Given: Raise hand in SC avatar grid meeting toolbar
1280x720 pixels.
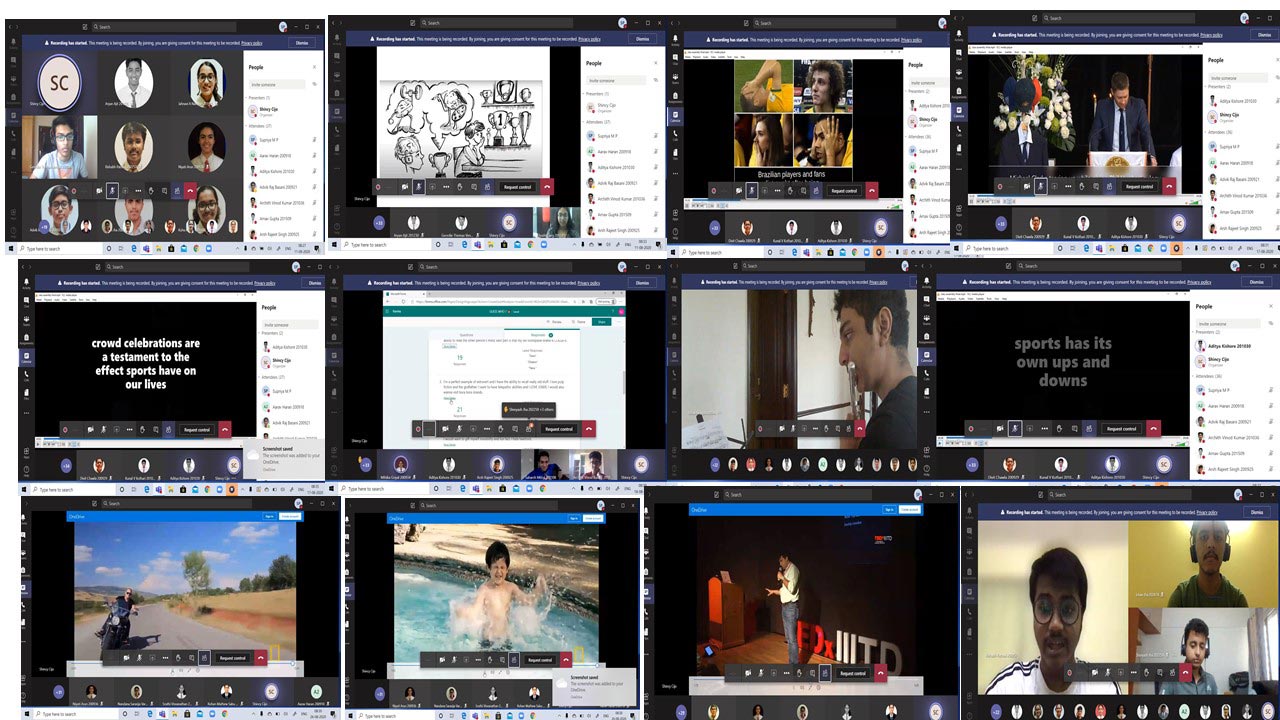Looking at the screenshot, I should pos(151,190).
